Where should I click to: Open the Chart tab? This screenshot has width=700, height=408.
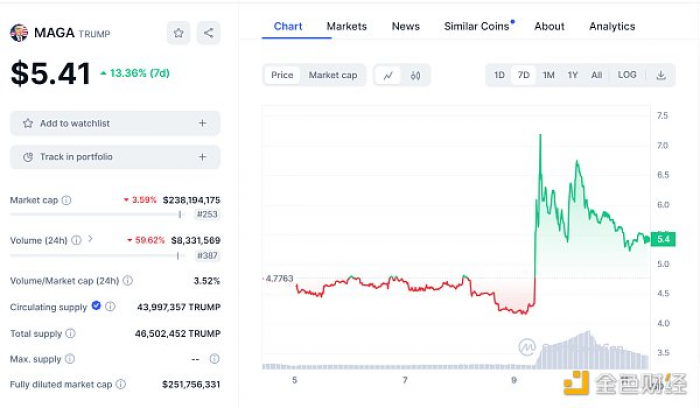click(x=288, y=26)
